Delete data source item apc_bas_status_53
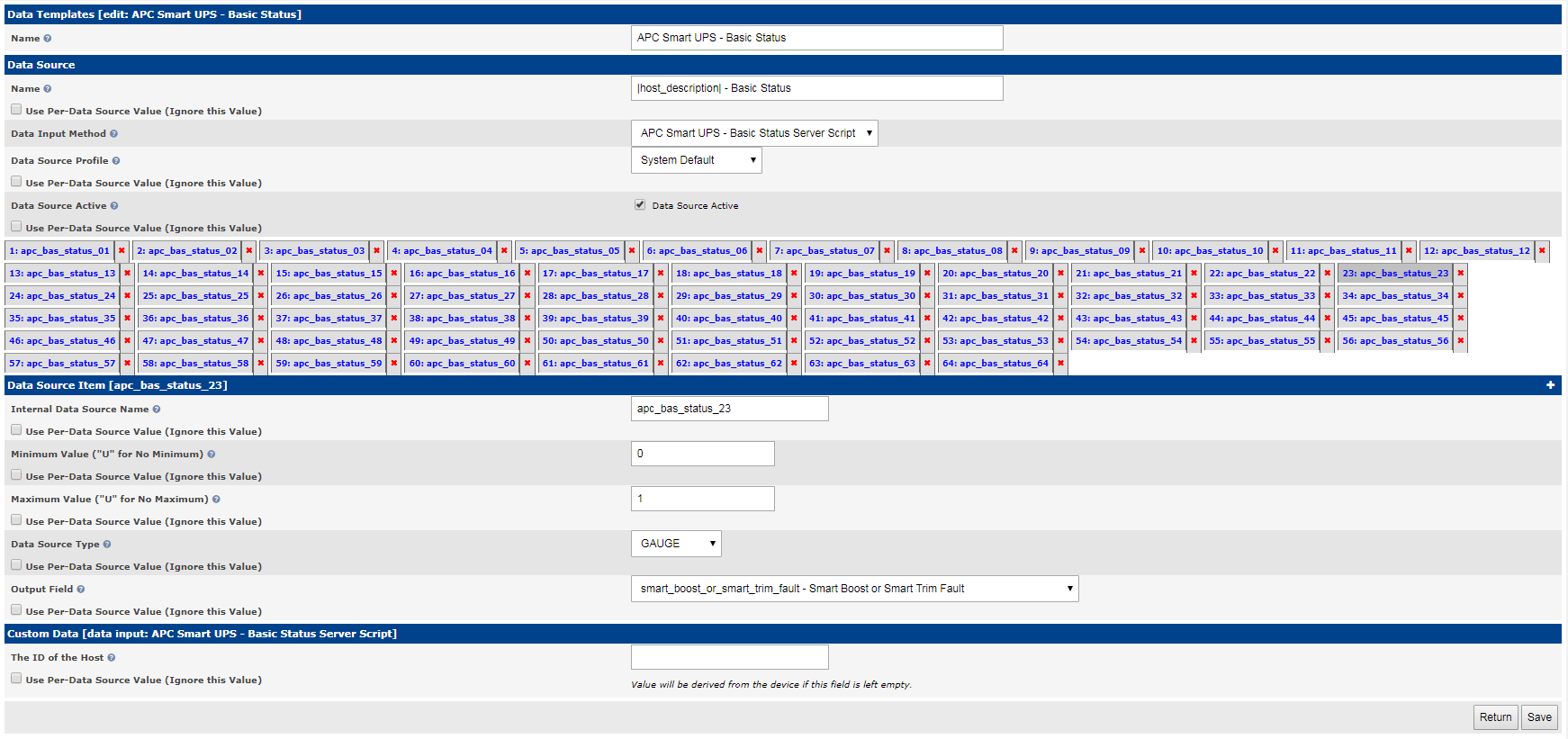 1060,341
